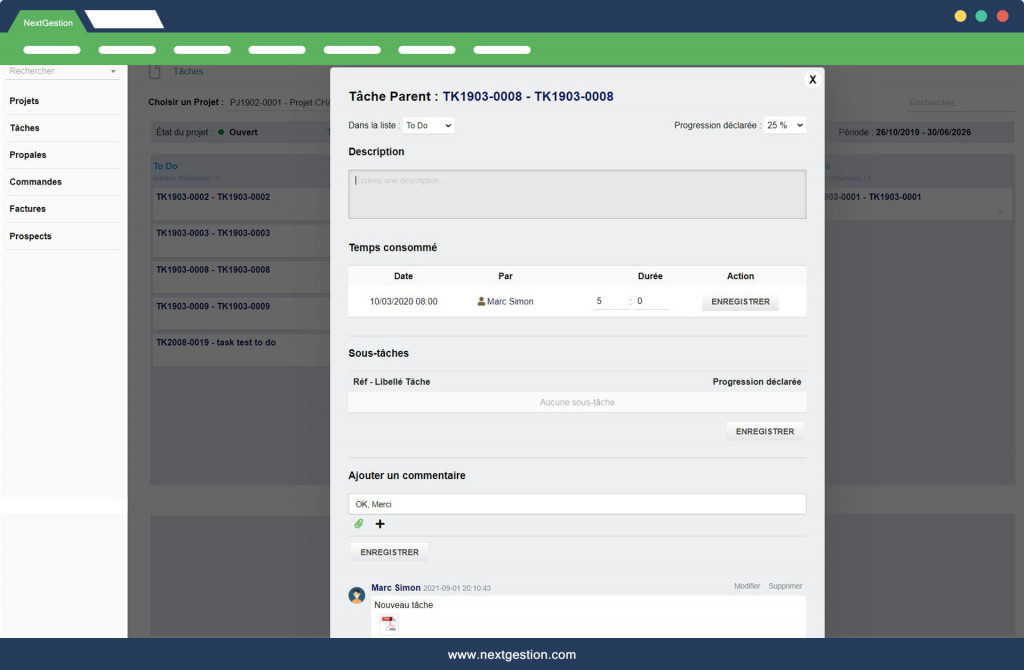This screenshot has height=670, width=1024.
Task: Open the partially hidden TK1903-0001 task card
Action: 918,204
